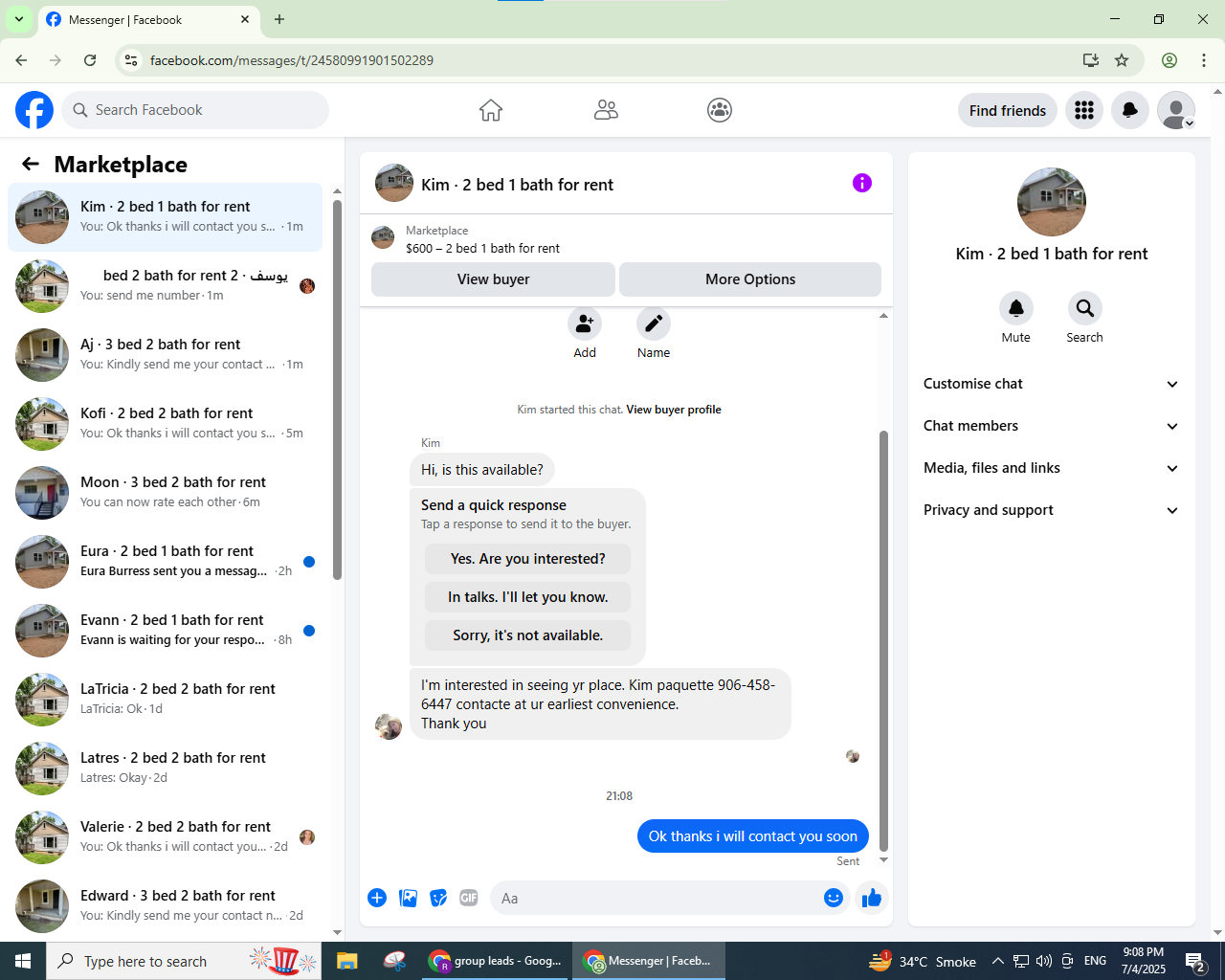Expand the Customise chat section

pyautogui.click(x=1052, y=384)
